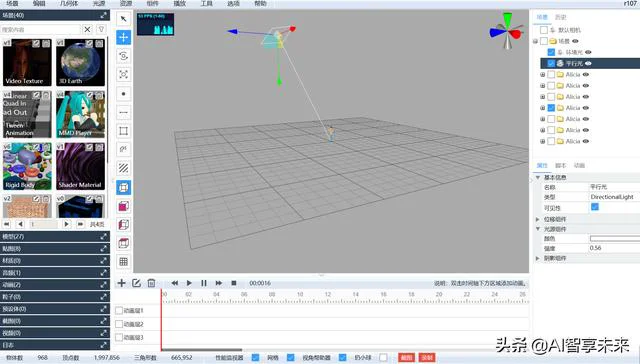This screenshot has width=640, height=364.
Task: Select the rotate tool in toolbar
Action: pyautogui.click(x=123, y=56)
